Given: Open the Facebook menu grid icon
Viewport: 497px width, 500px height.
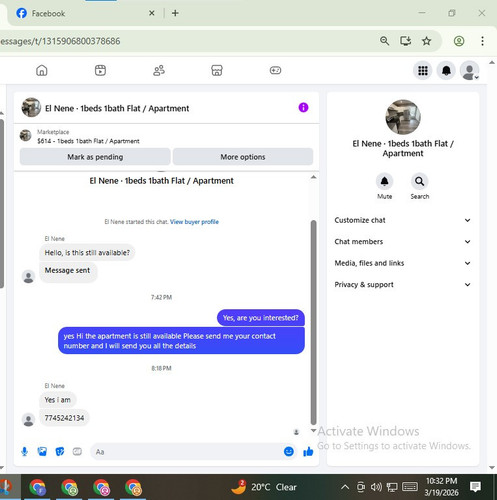Looking at the screenshot, I should [423, 71].
